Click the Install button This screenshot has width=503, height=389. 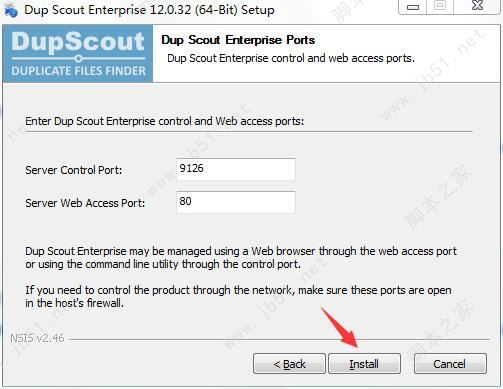(364, 364)
